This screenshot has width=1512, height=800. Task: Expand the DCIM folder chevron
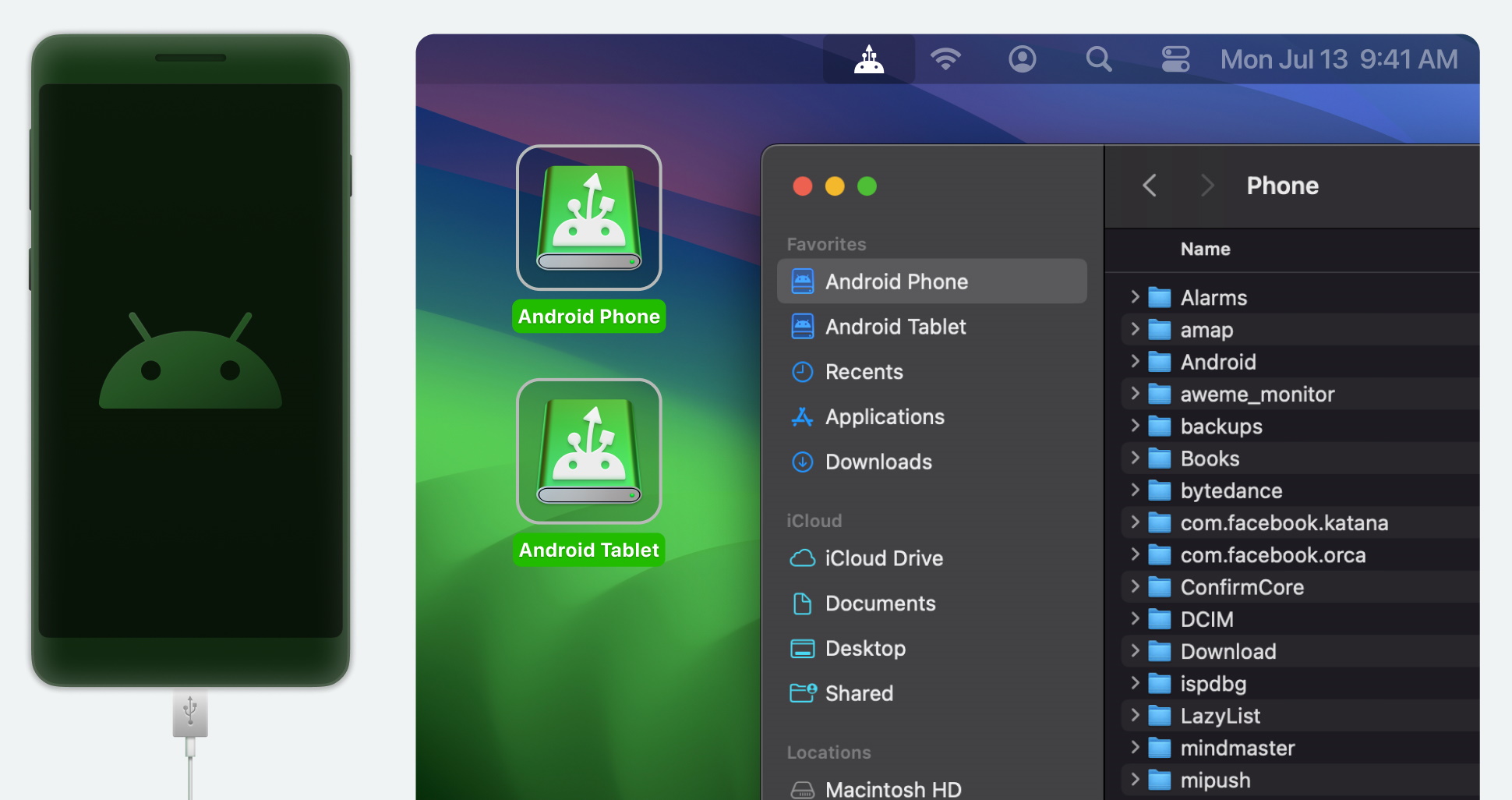(1135, 619)
